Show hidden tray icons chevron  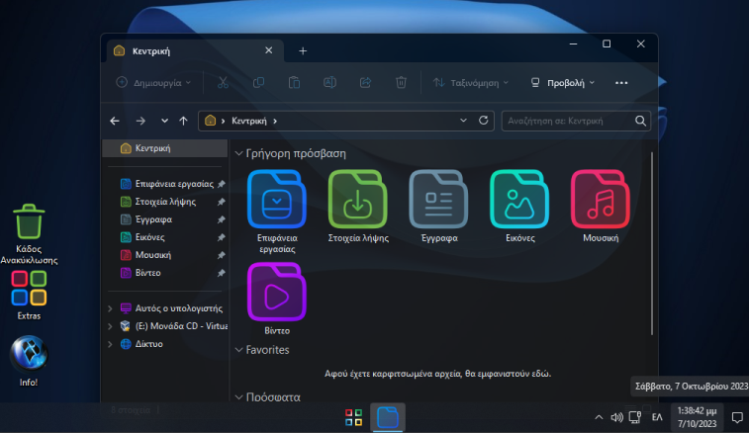[x=599, y=417]
